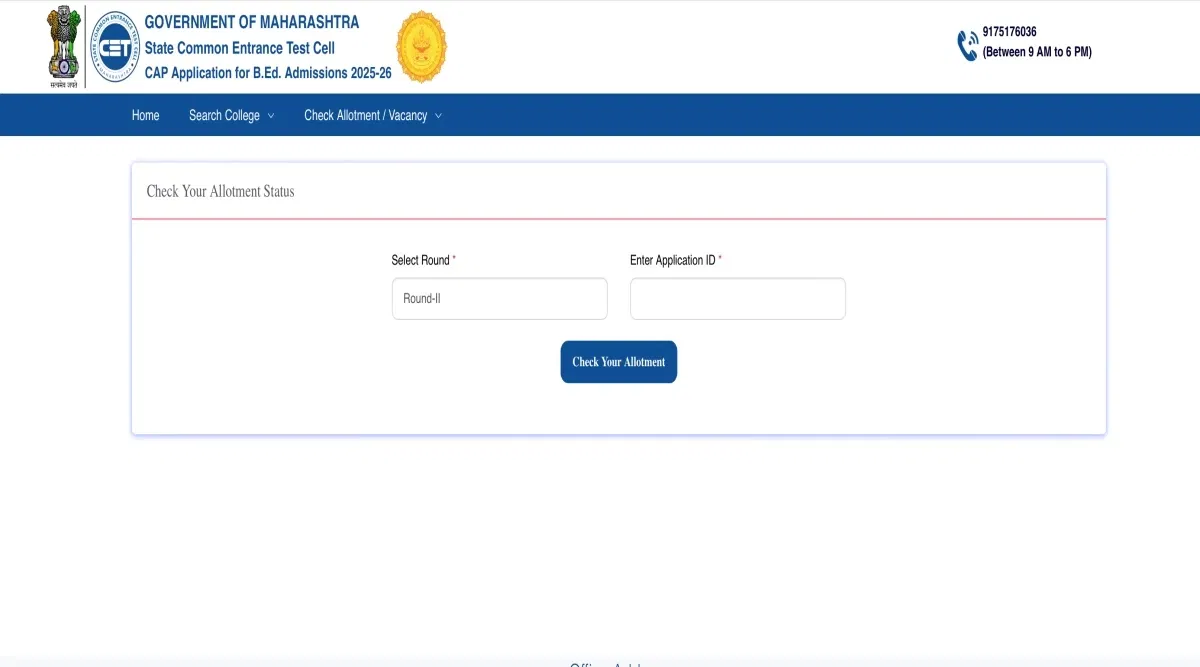Expand the Search College dropdown menu
1200x667 pixels.
click(231, 115)
